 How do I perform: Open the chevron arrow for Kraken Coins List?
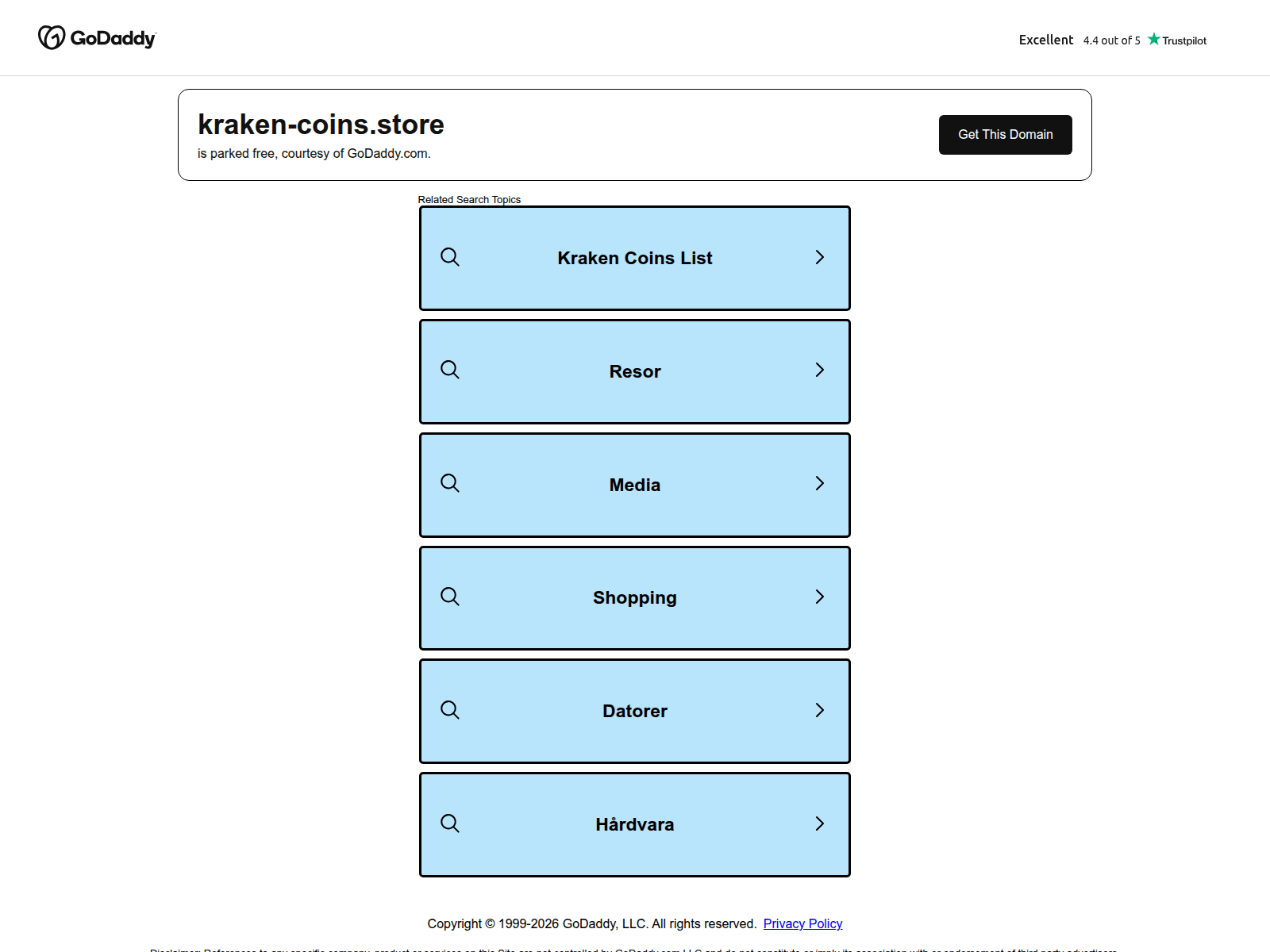[820, 257]
